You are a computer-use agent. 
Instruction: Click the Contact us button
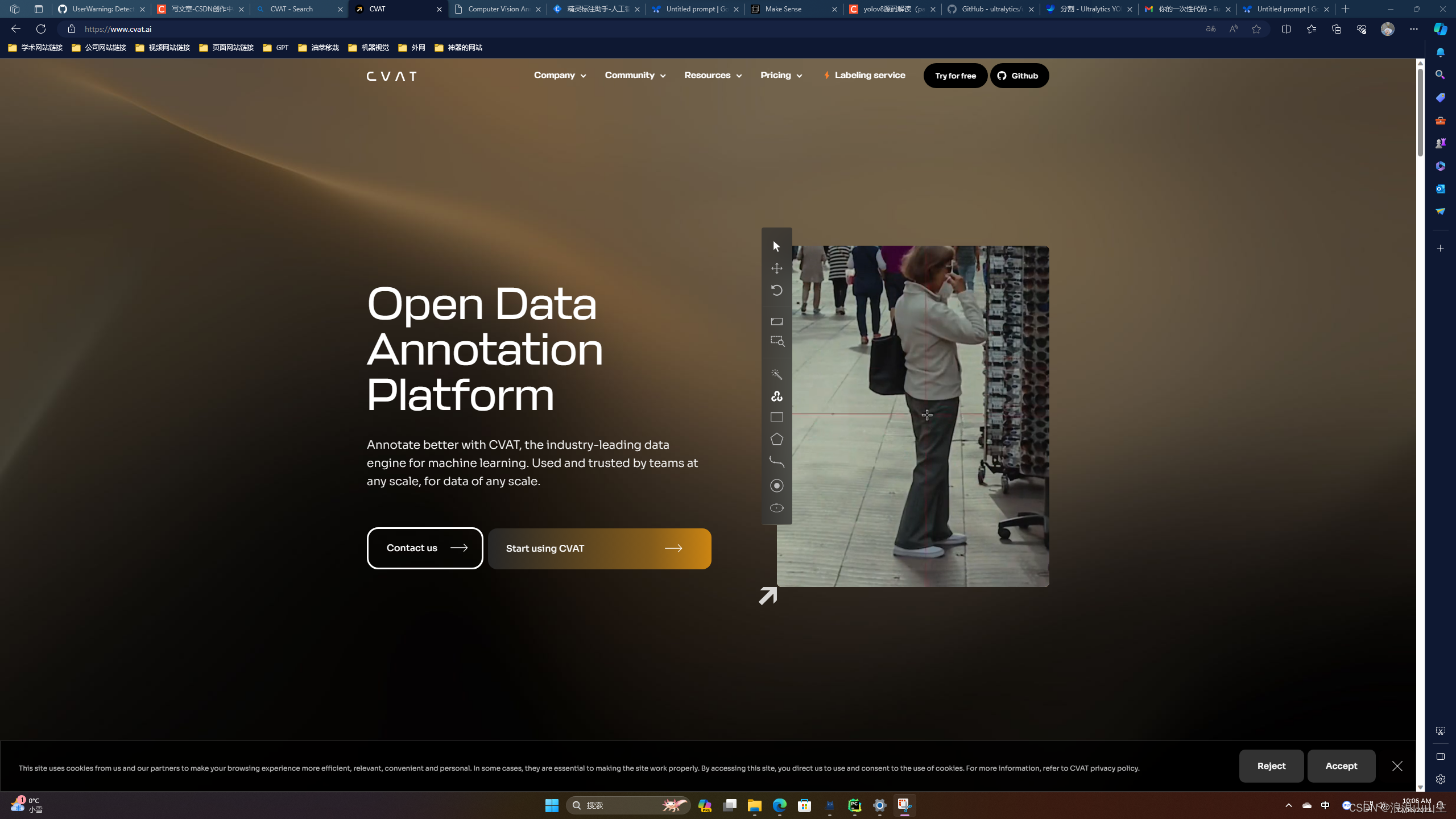[x=425, y=548]
